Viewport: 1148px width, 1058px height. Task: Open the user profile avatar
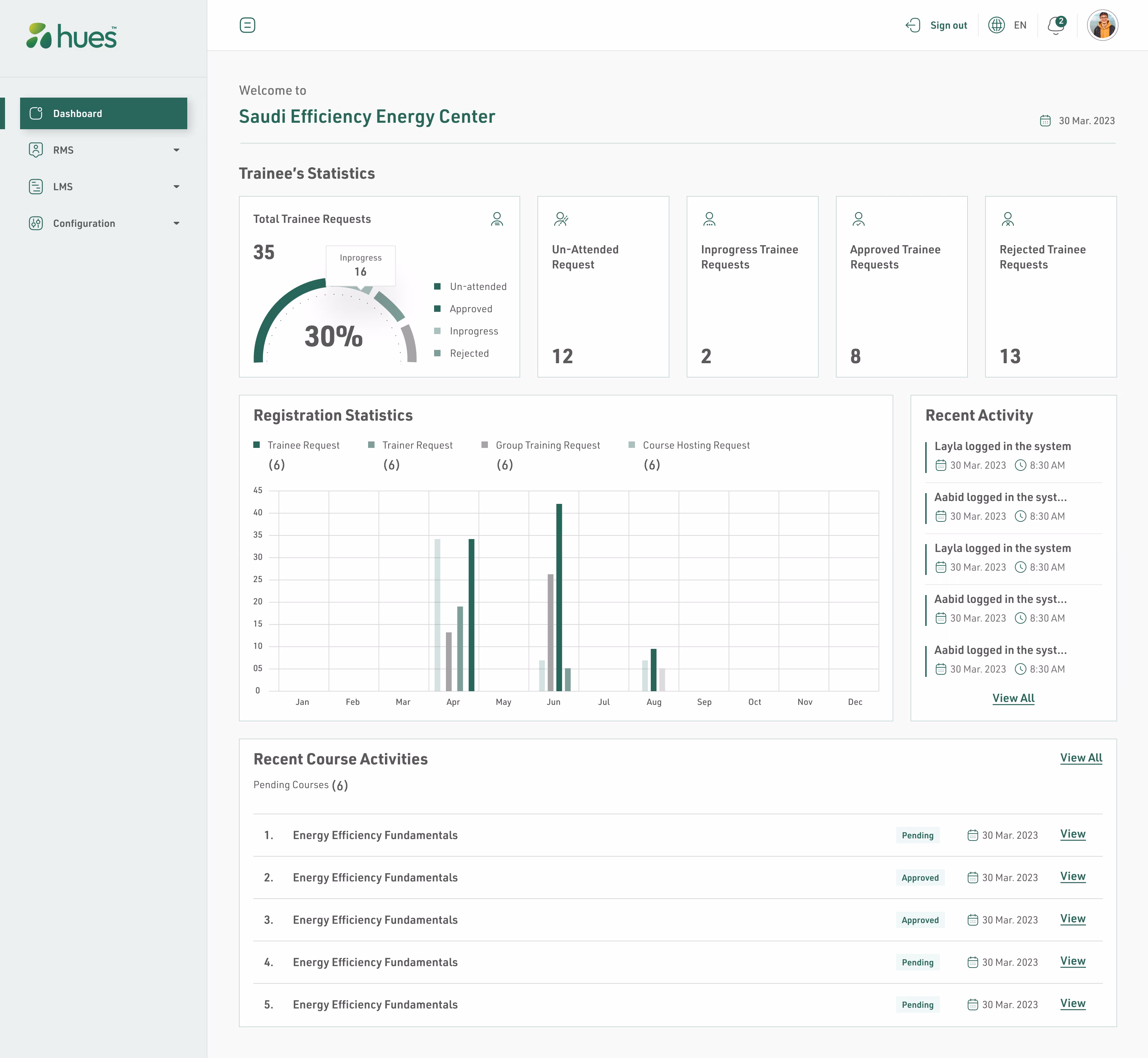1102,25
